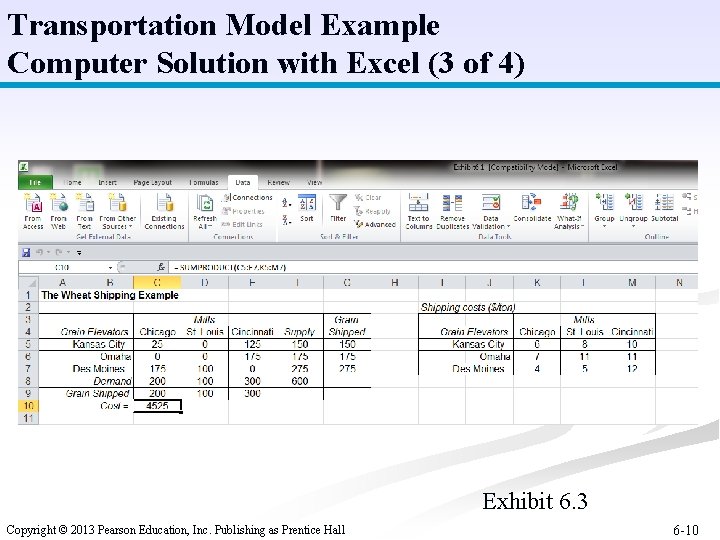Switch to the Insert tab

pos(107,182)
